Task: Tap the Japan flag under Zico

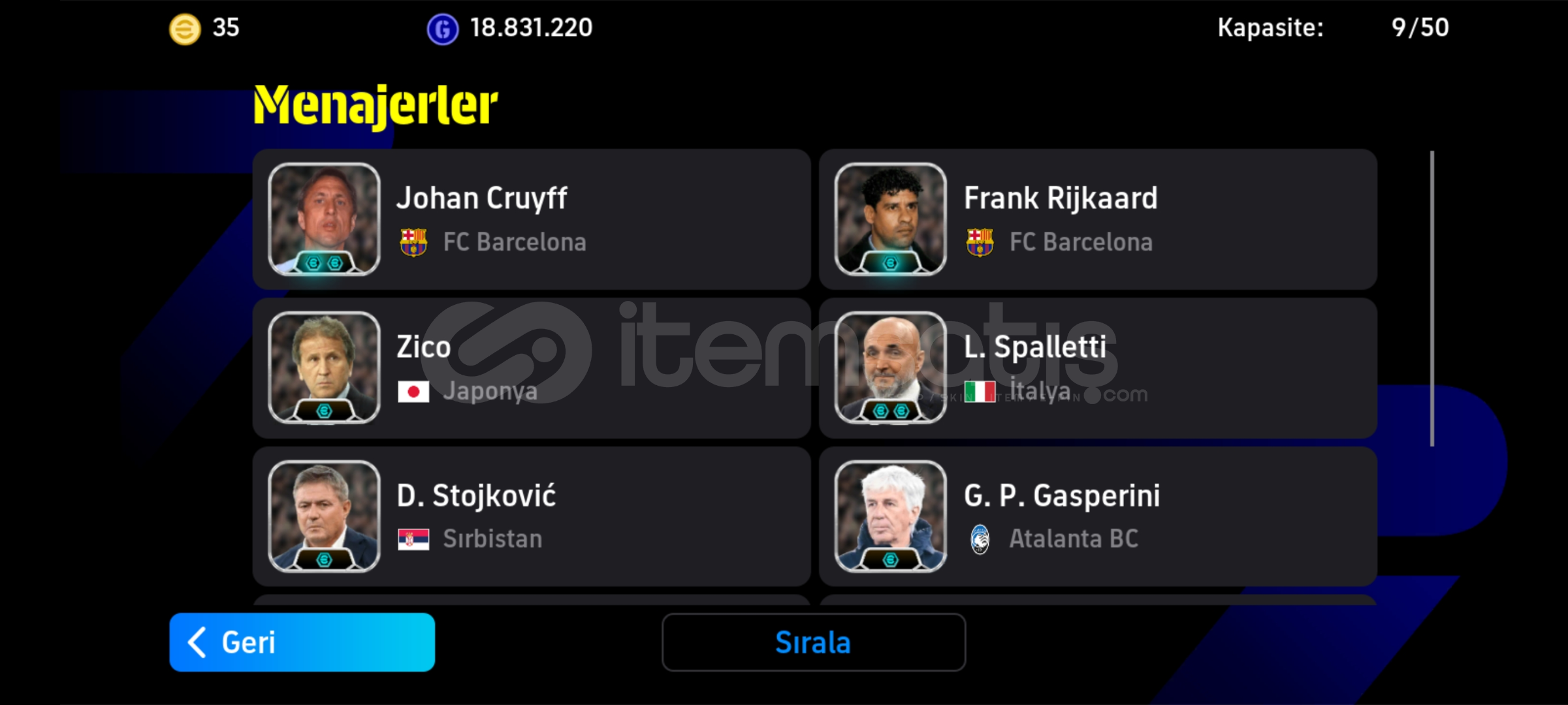Action: click(413, 392)
